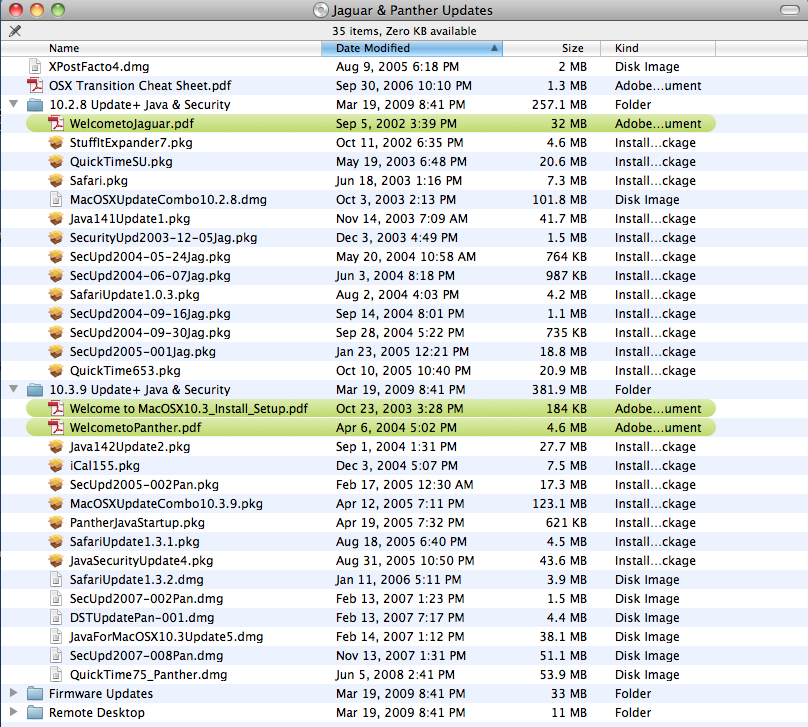Select the SecUpd2004-05-24Jag.pkg file name

[x=150, y=257]
